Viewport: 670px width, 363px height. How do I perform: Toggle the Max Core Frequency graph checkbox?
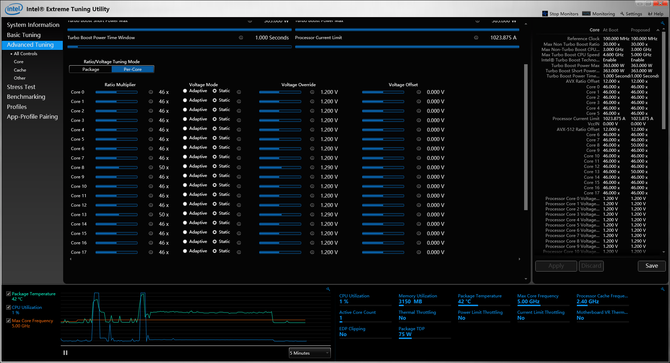coord(9,320)
